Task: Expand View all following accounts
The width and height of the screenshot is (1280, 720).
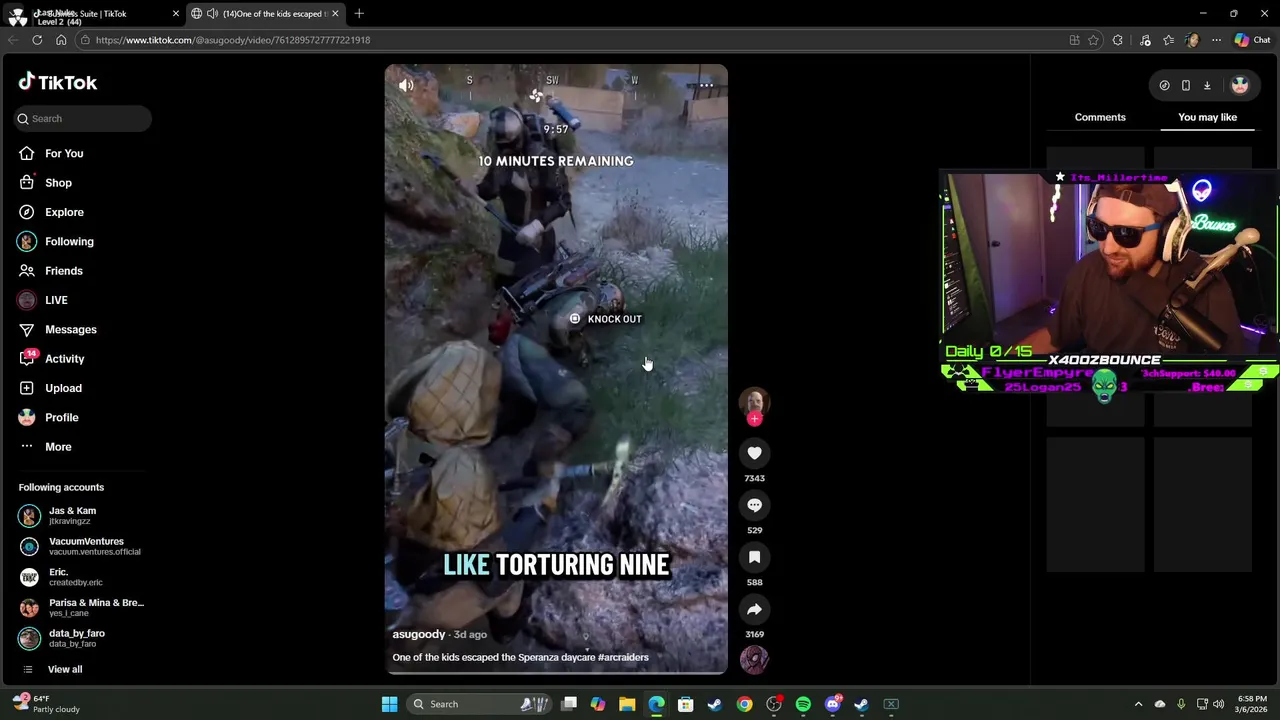Action: pos(65,669)
